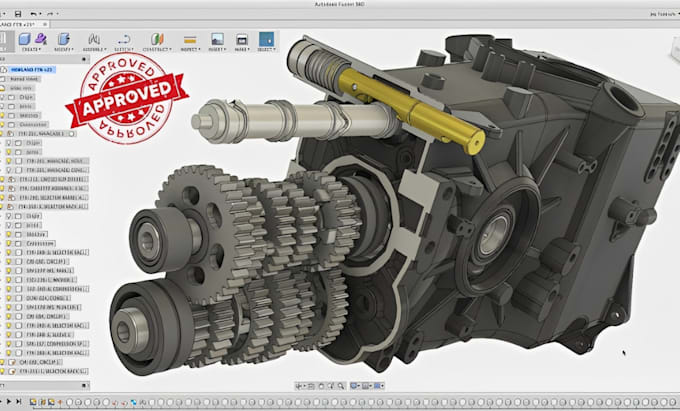Activate the MAINCASE component radio button
The height and width of the screenshot is (411, 680).
[x=72, y=134]
